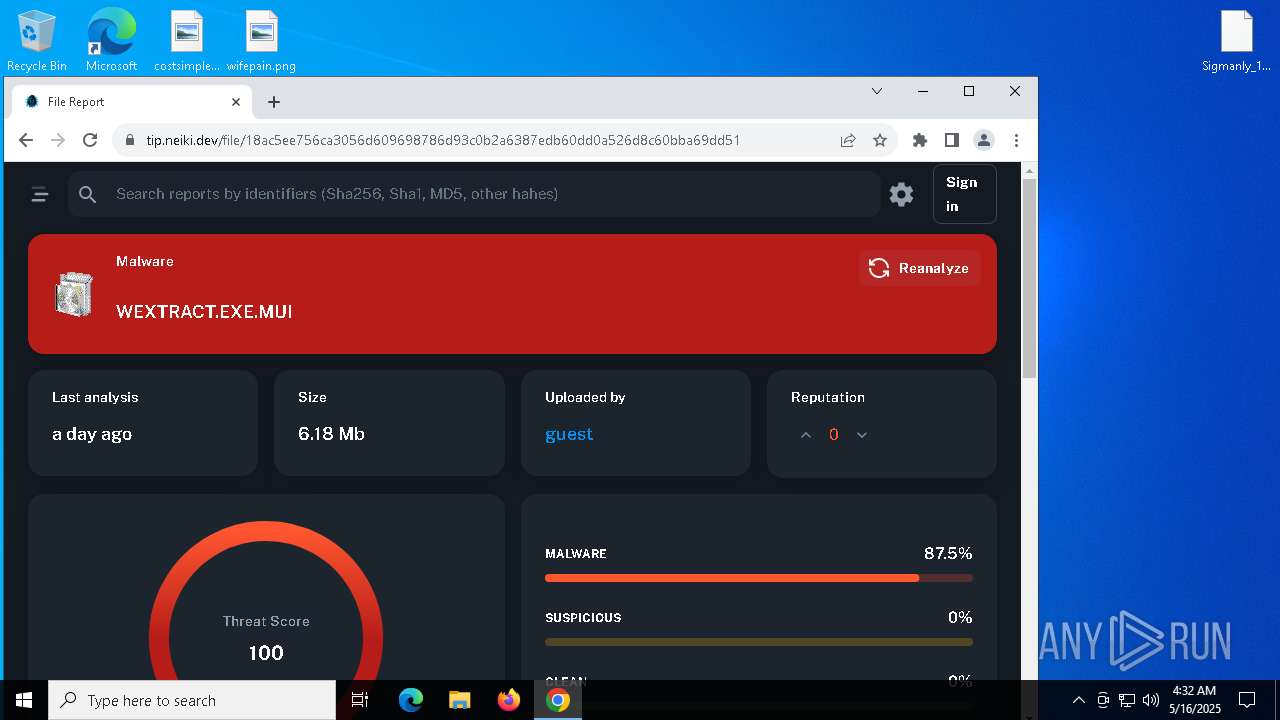Open Microsoft Edge desktop shortcut

pyautogui.click(x=111, y=42)
